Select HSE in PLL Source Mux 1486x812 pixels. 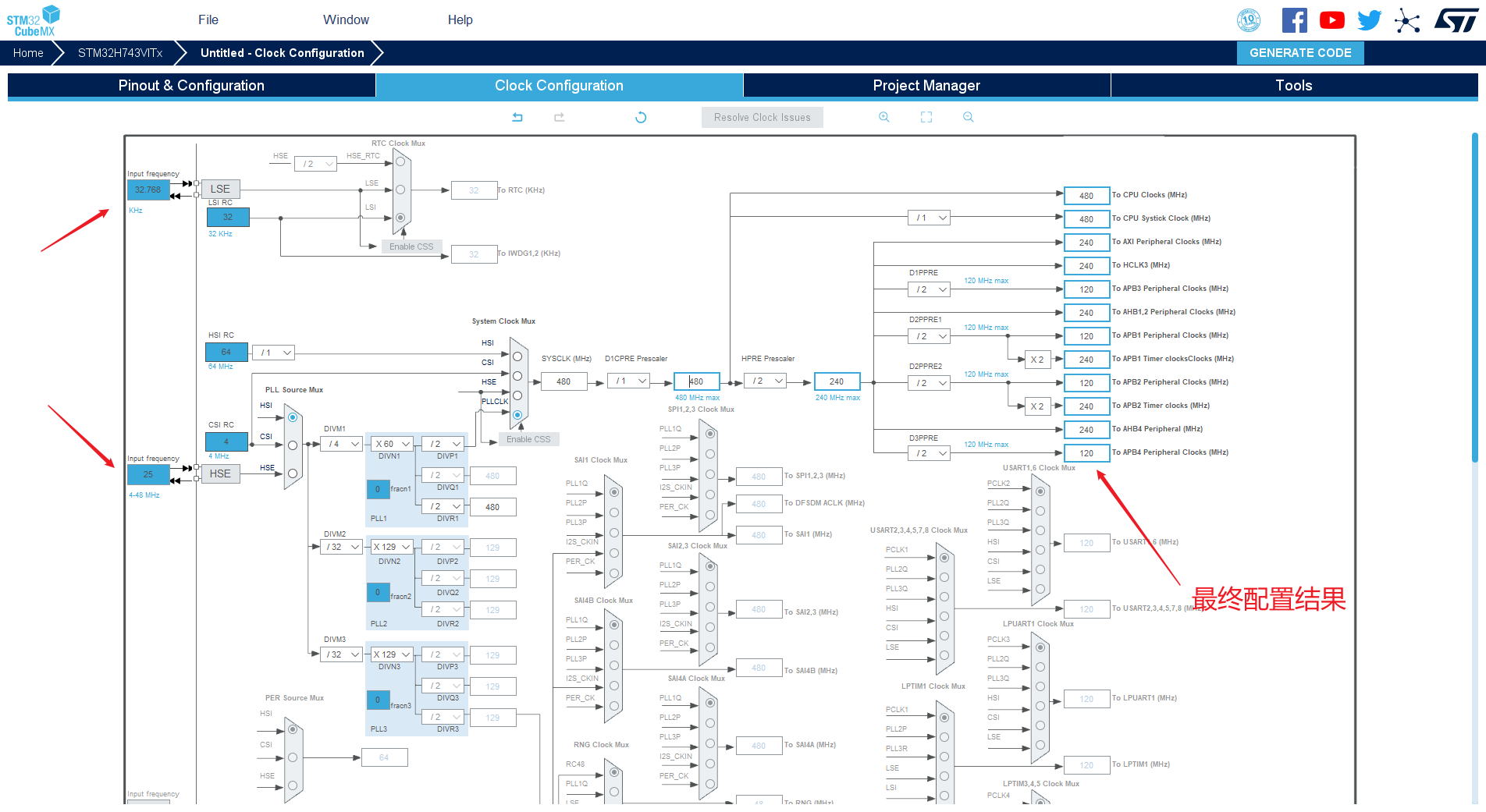[293, 473]
